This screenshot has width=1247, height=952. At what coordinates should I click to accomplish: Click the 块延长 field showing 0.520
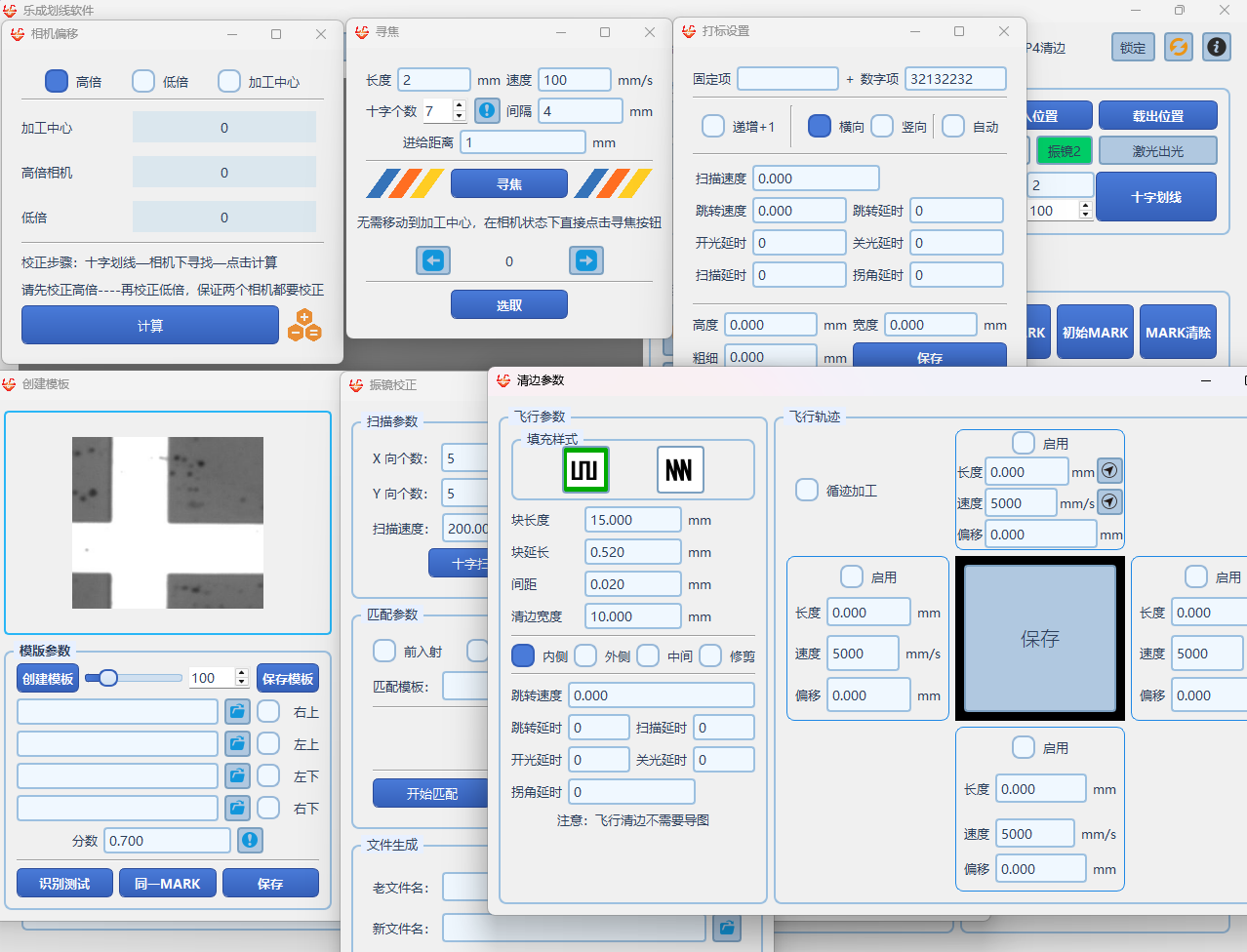click(633, 552)
